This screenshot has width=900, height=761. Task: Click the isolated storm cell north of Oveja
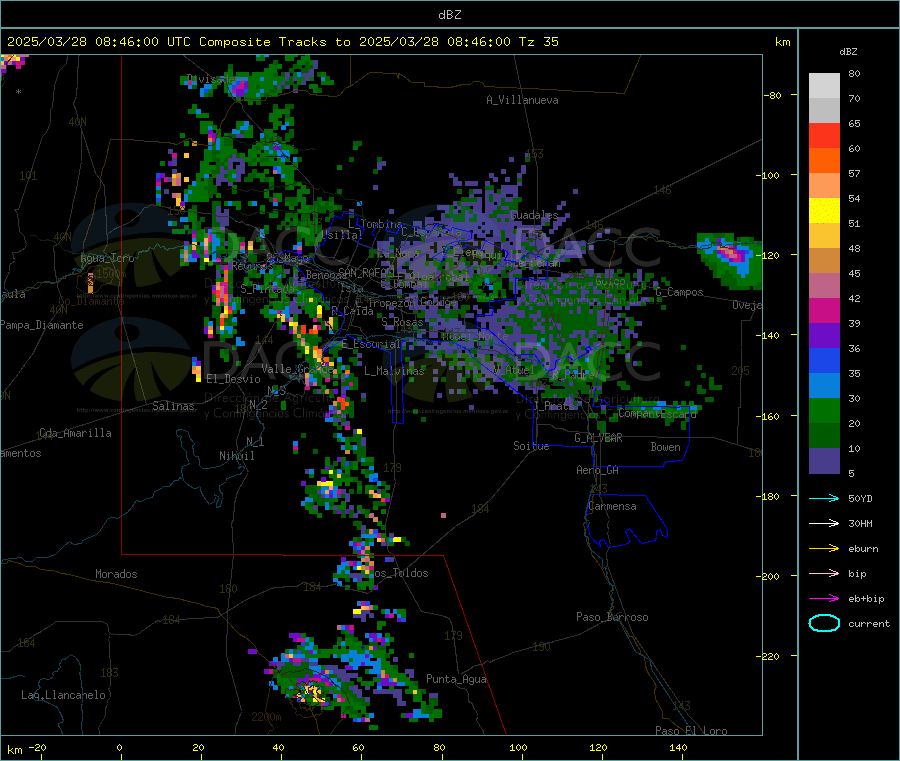pos(730,260)
